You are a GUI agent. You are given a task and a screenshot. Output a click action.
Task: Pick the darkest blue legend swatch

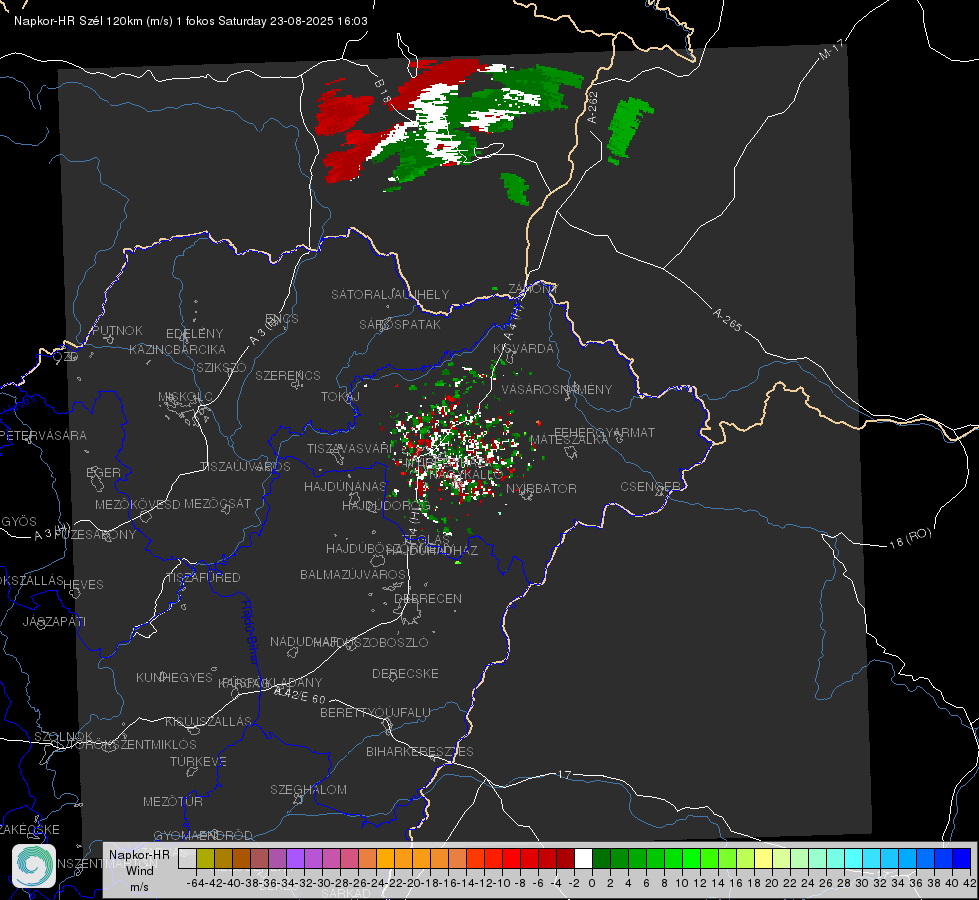coord(962,859)
